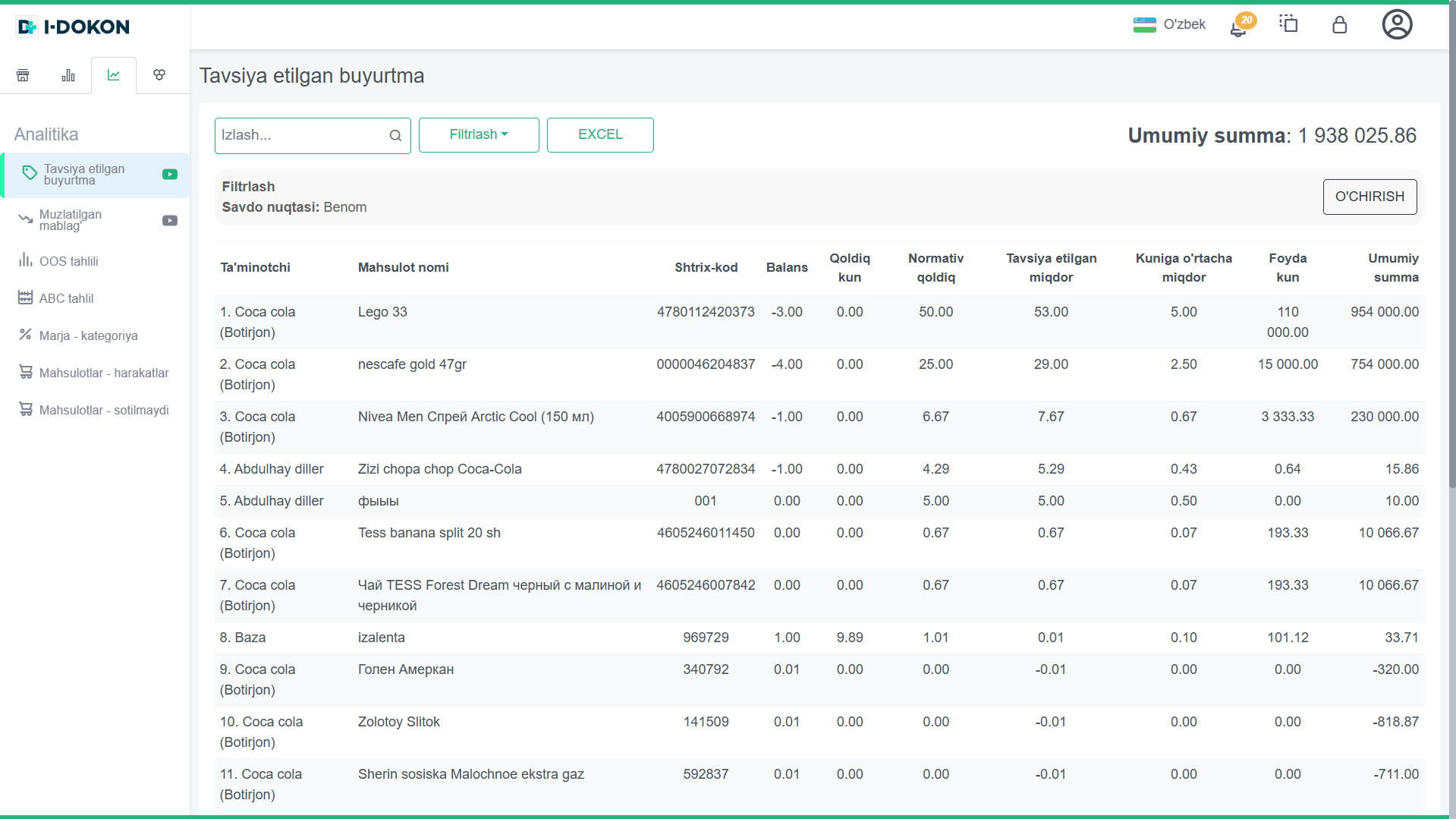This screenshot has height=819, width=1456.
Task: Expand the Filtrlash dropdown
Action: [479, 135]
